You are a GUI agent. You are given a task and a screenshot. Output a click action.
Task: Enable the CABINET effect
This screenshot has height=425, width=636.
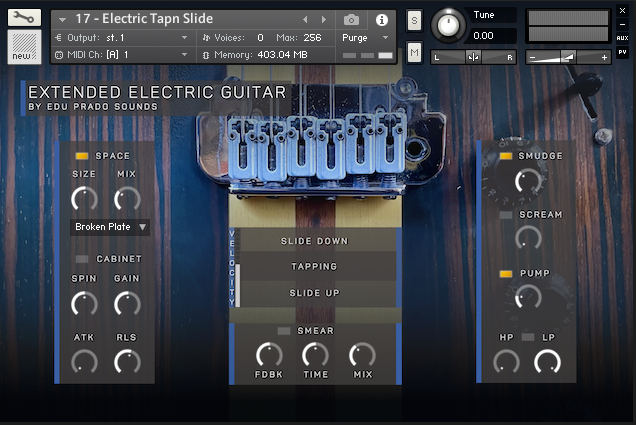tap(83, 259)
